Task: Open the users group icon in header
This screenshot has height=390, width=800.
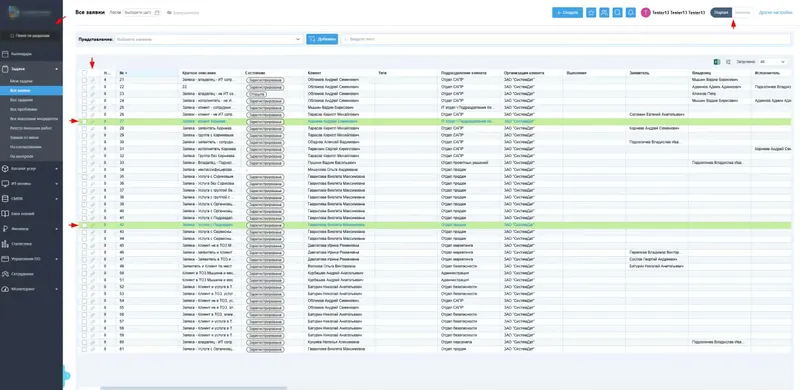Action: (604, 13)
